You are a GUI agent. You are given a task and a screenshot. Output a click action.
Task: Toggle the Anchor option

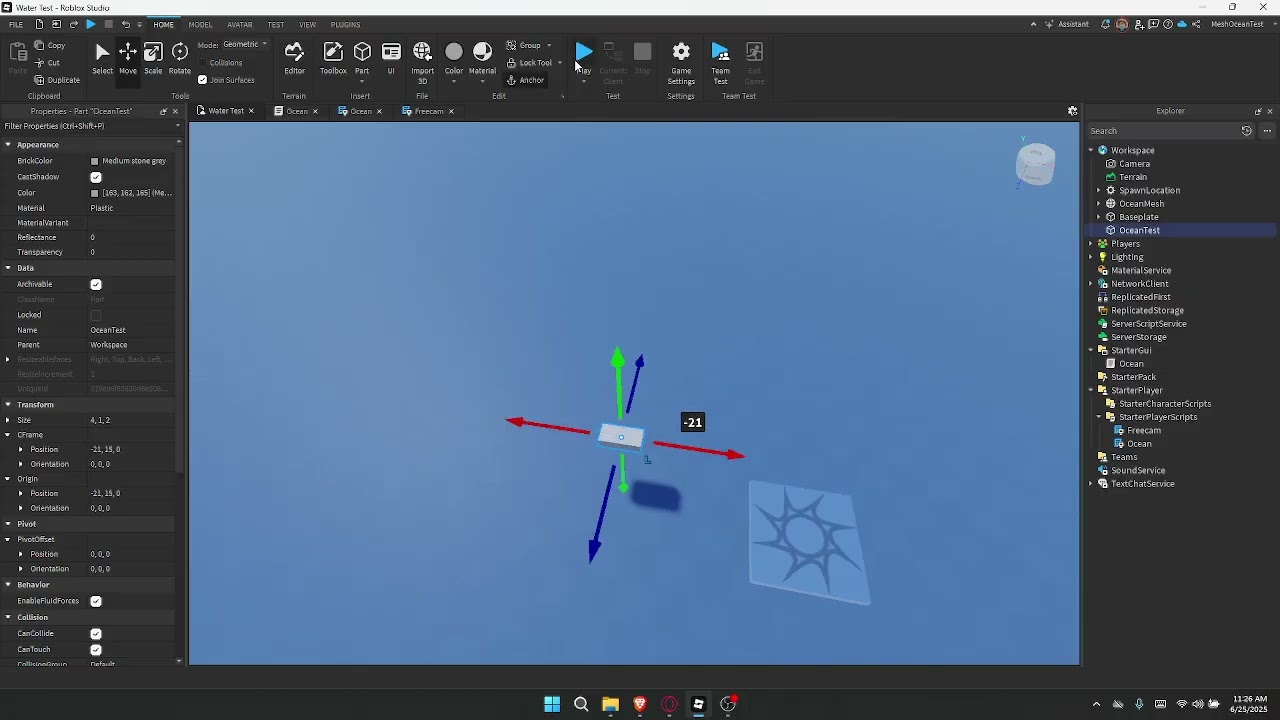tap(525, 80)
